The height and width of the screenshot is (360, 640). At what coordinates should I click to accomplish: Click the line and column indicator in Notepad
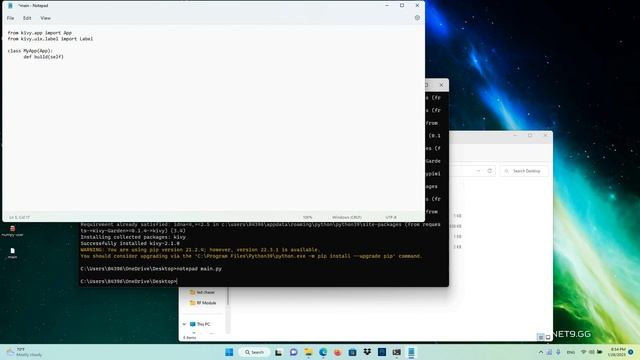pos(19,218)
